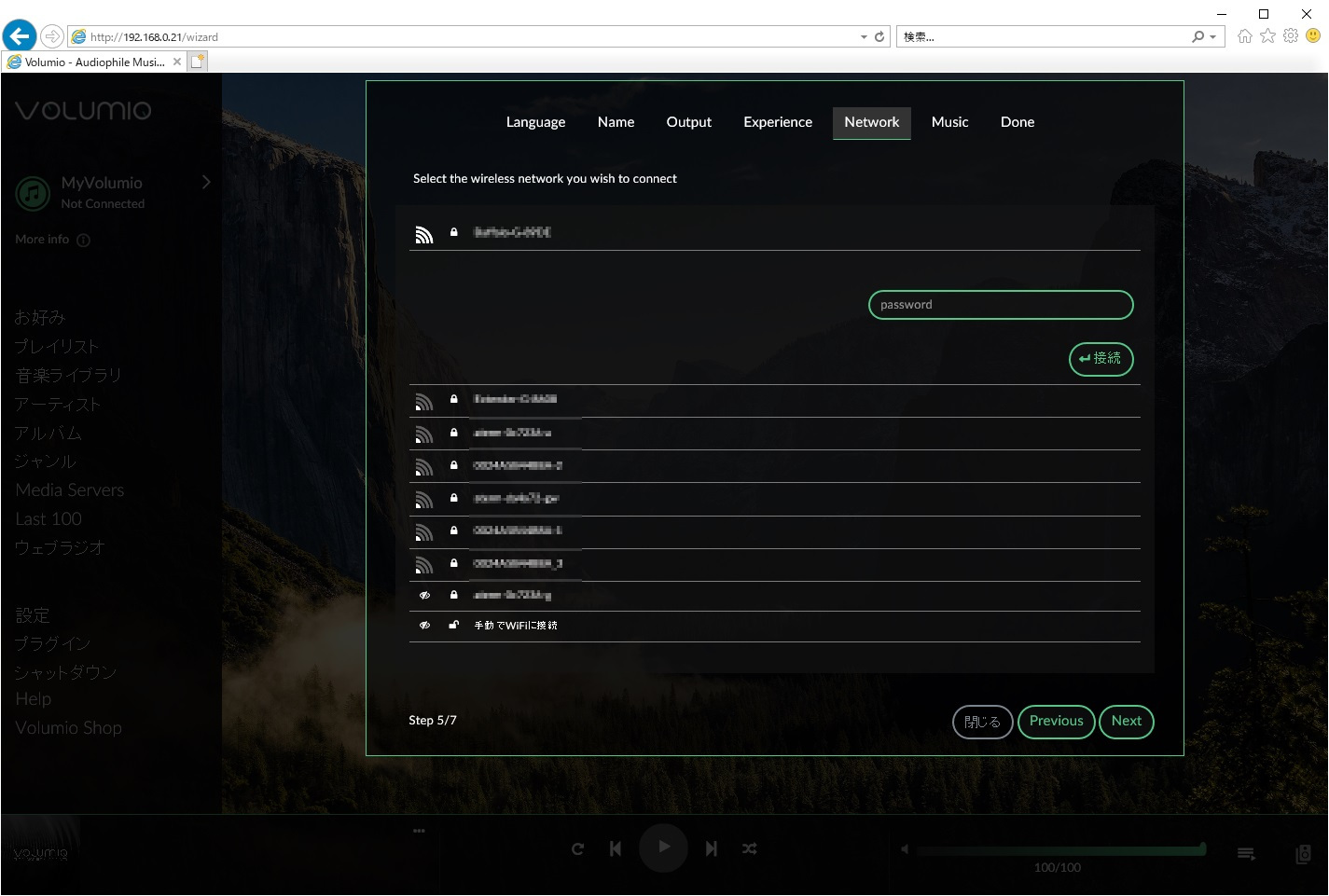Click the More info circle icon

point(83,240)
